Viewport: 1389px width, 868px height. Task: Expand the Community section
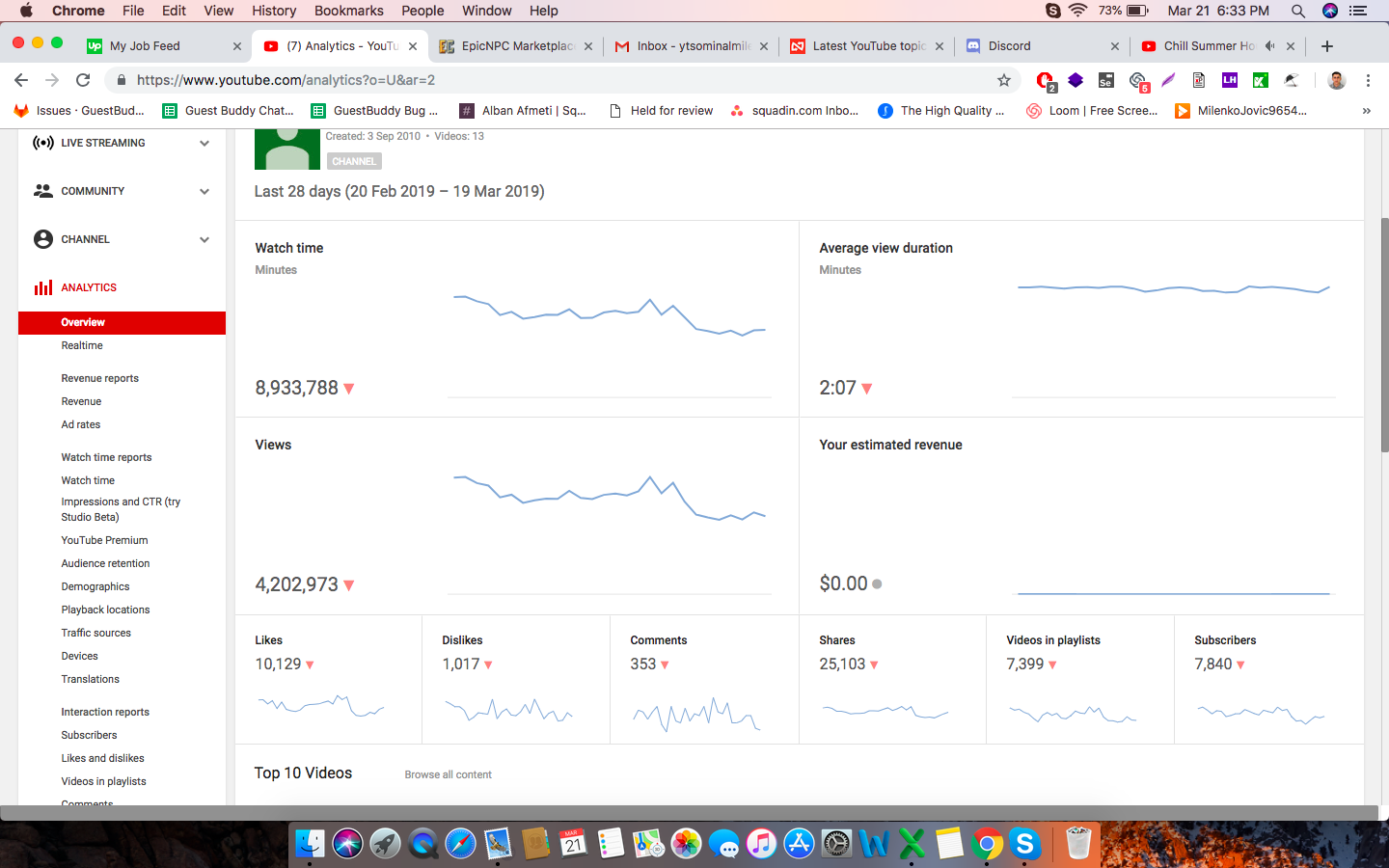(x=204, y=191)
